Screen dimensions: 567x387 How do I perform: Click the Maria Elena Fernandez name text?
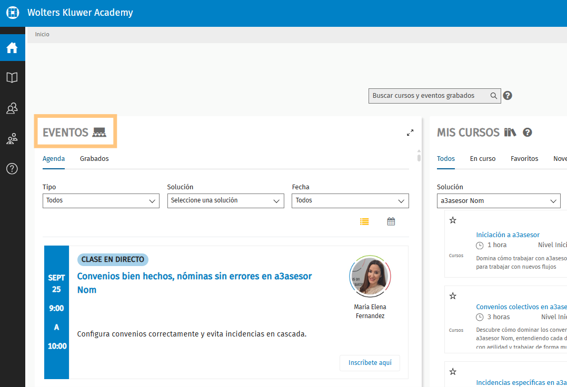[x=370, y=311]
